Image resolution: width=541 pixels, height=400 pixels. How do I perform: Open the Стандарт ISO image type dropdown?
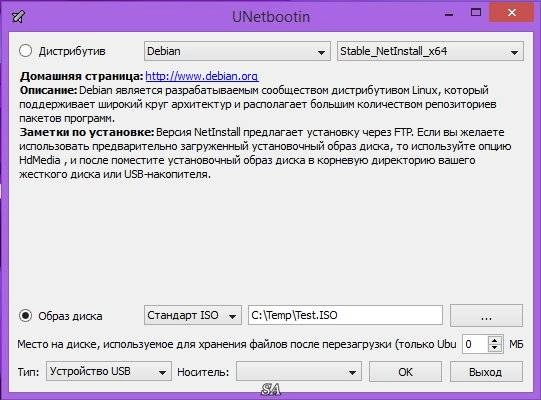[193, 315]
